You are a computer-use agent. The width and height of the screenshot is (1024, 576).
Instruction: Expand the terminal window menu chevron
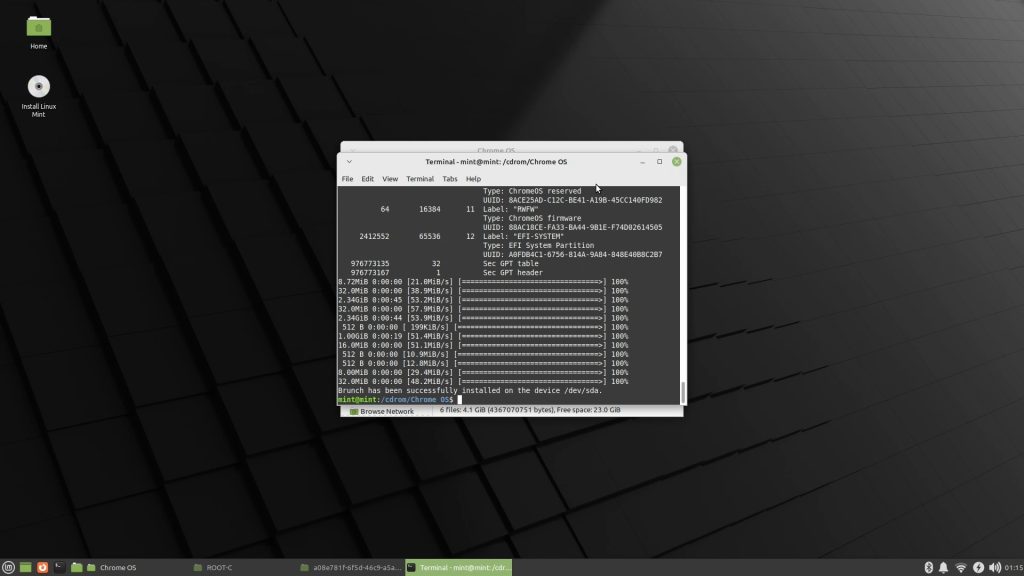pyautogui.click(x=349, y=161)
